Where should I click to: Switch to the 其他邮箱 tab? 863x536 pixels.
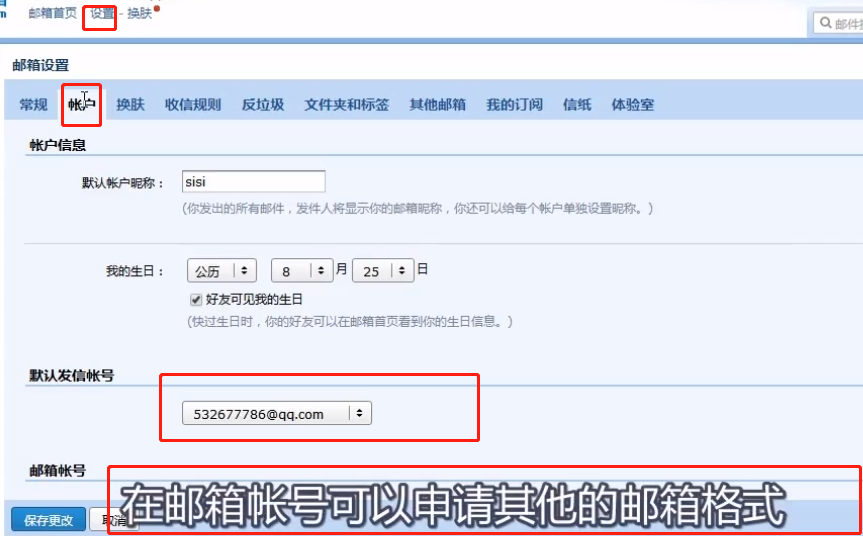click(x=438, y=105)
